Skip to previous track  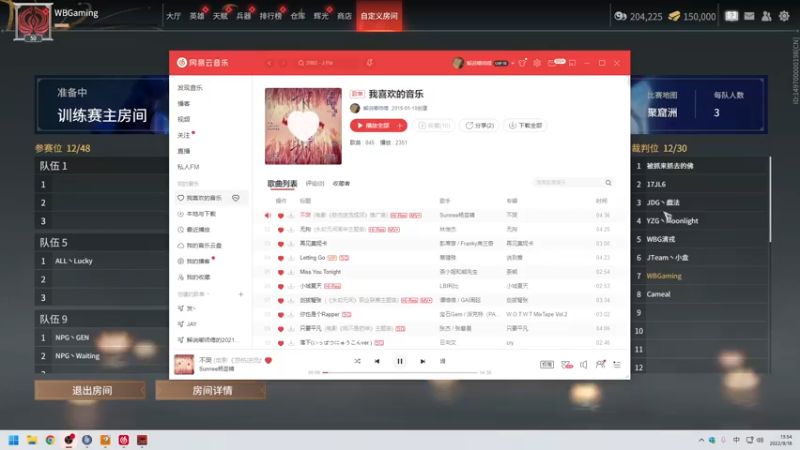point(377,361)
